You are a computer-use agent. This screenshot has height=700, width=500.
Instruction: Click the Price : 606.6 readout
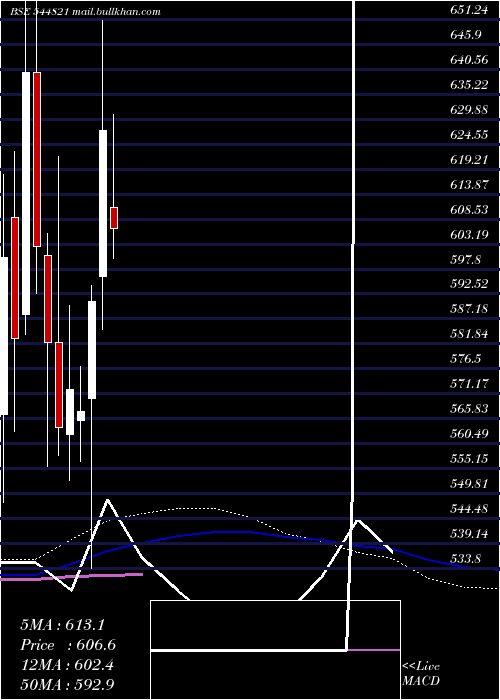click(68, 645)
